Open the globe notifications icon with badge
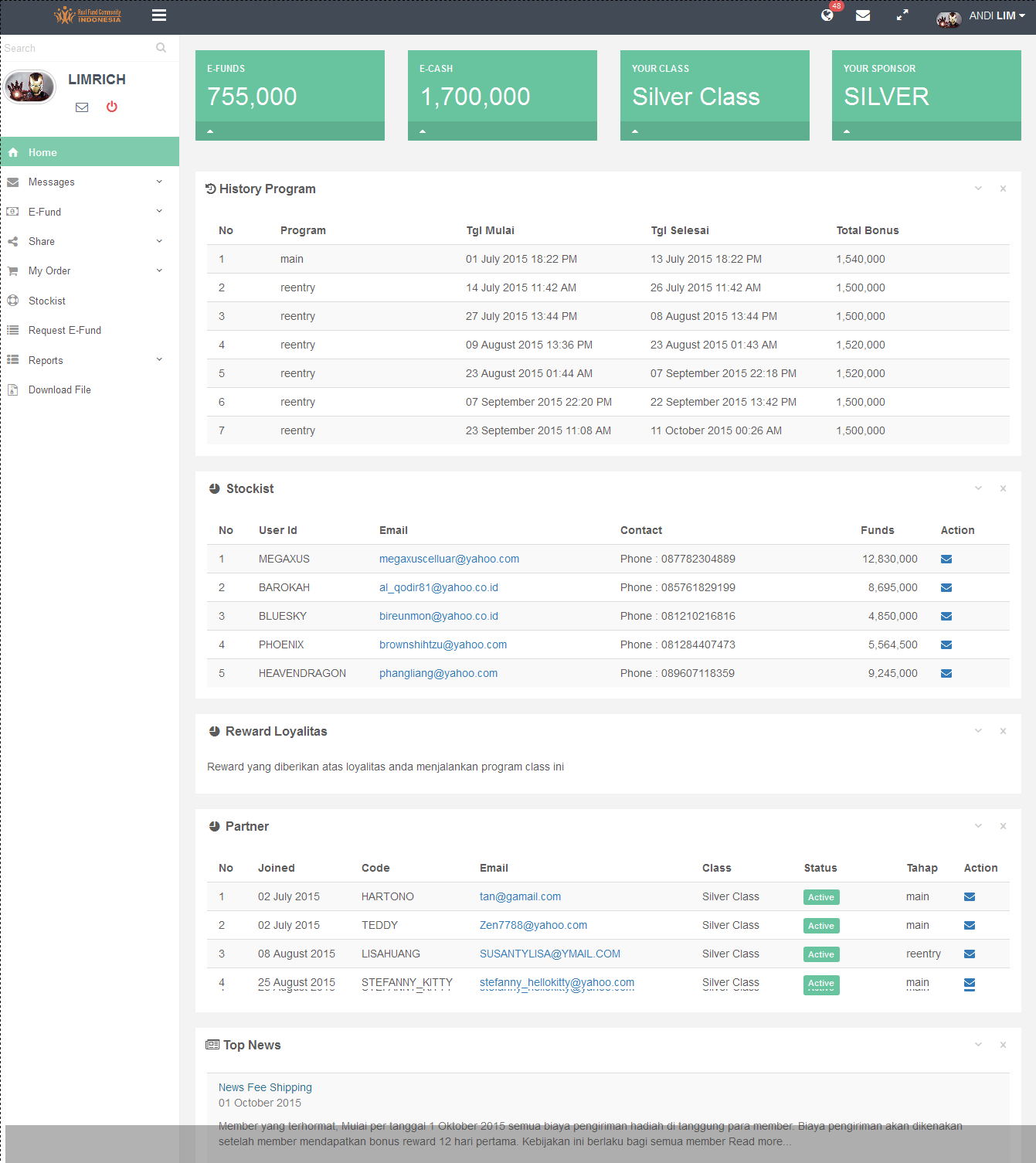Screen dimensions: 1036x1163 click(827, 15)
